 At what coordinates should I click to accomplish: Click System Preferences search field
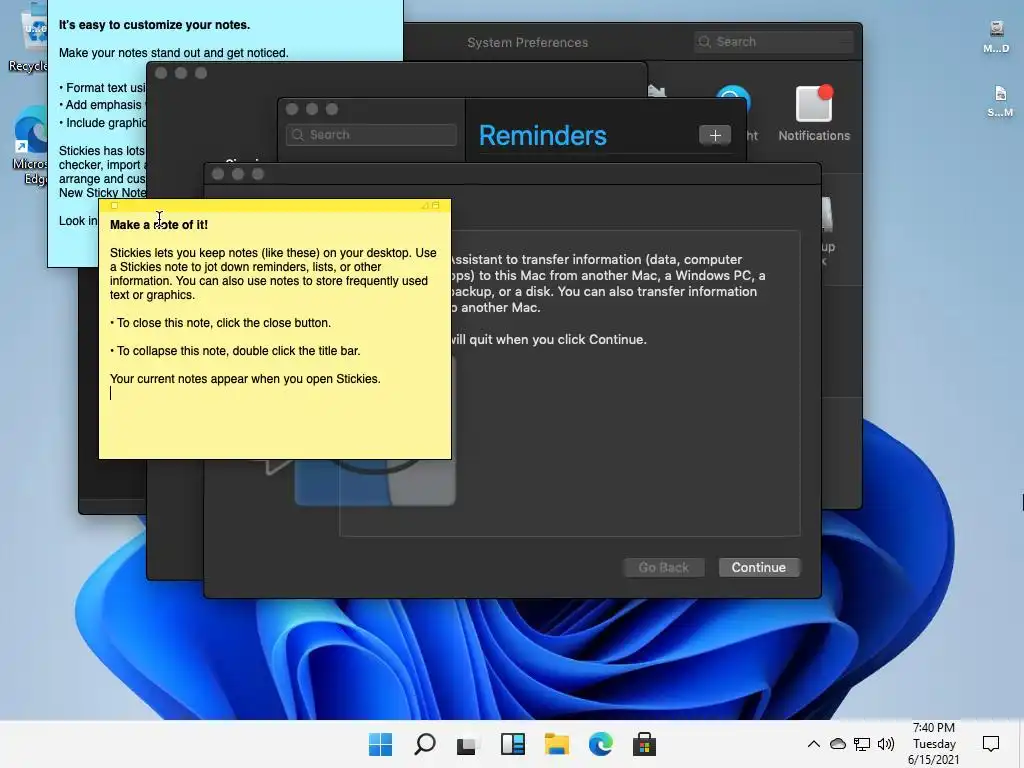coord(775,42)
